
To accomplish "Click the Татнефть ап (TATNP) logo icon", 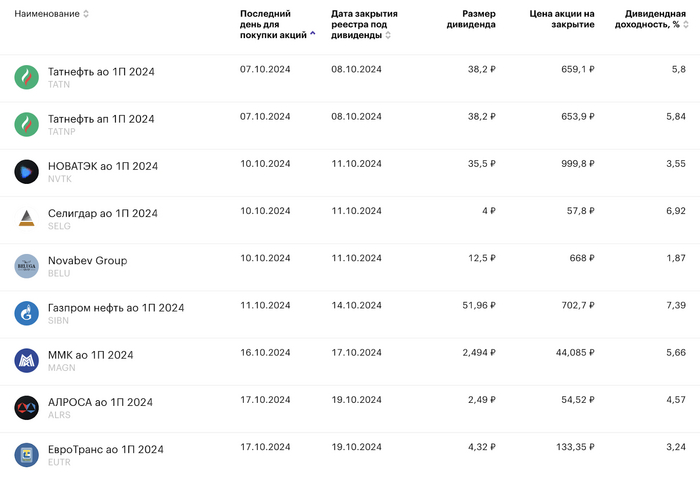I will [x=26, y=124].
